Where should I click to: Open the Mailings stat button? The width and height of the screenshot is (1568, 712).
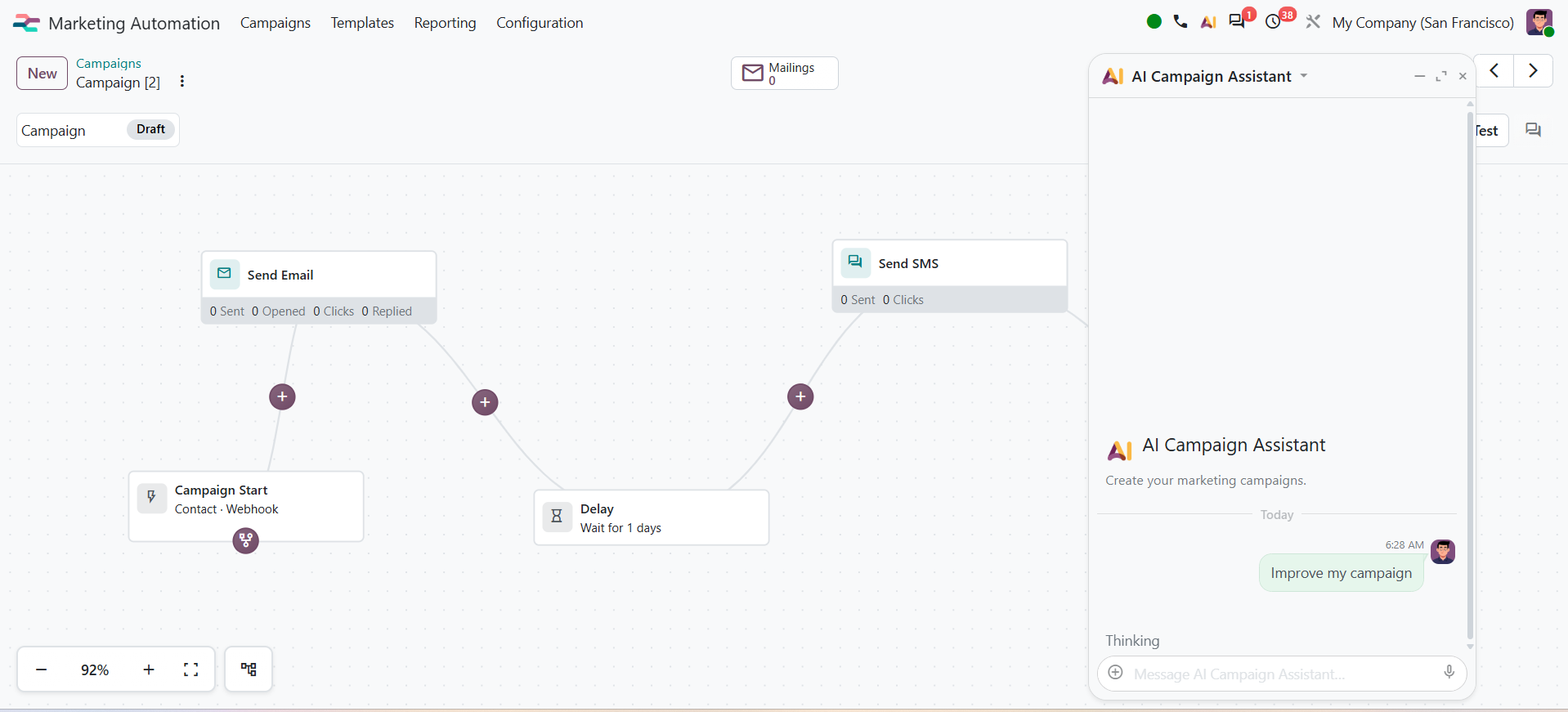[x=785, y=73]
